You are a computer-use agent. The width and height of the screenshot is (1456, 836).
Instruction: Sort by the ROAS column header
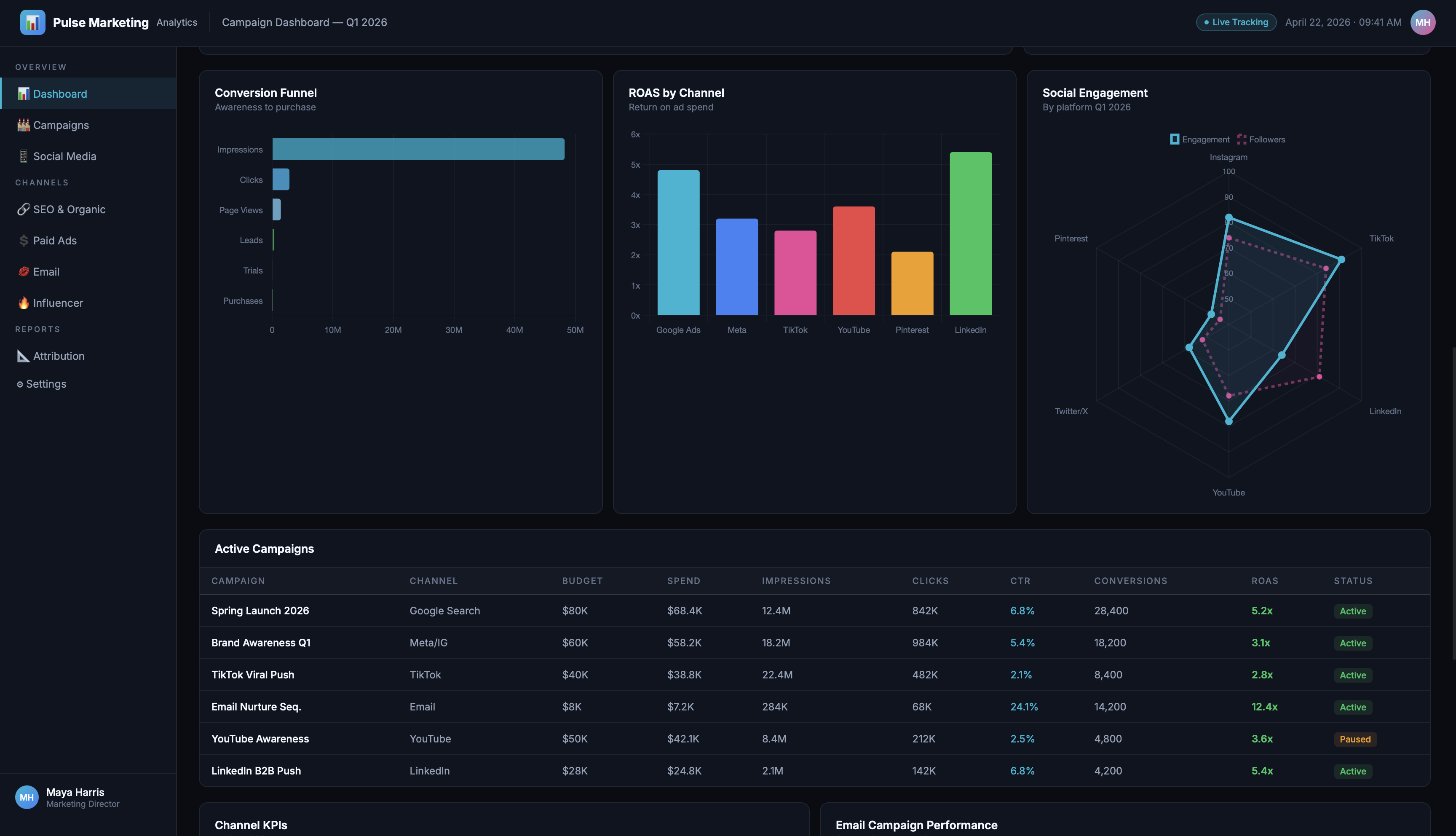point(1264,581)
